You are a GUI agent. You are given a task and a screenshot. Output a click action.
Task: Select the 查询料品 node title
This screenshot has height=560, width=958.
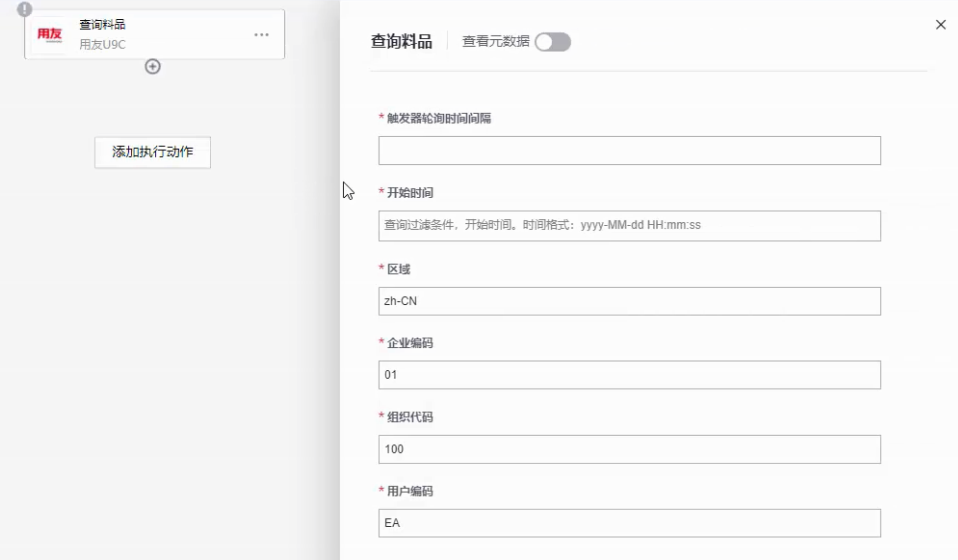[x=102, y=24]
